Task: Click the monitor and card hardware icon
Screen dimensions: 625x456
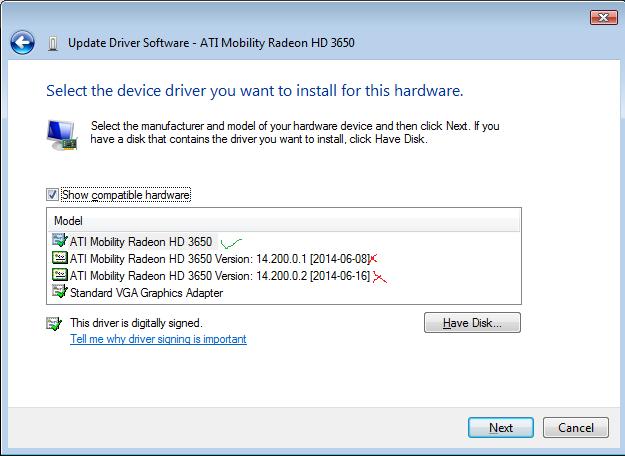Action: tap(62, 135)
